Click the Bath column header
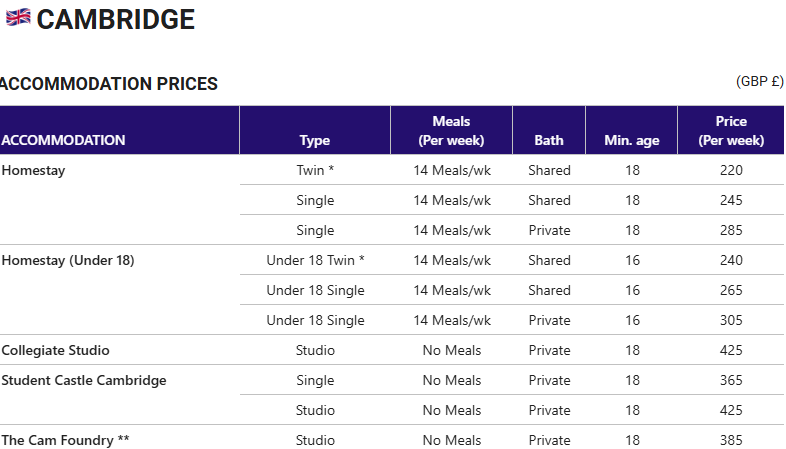 pos(549,140)
